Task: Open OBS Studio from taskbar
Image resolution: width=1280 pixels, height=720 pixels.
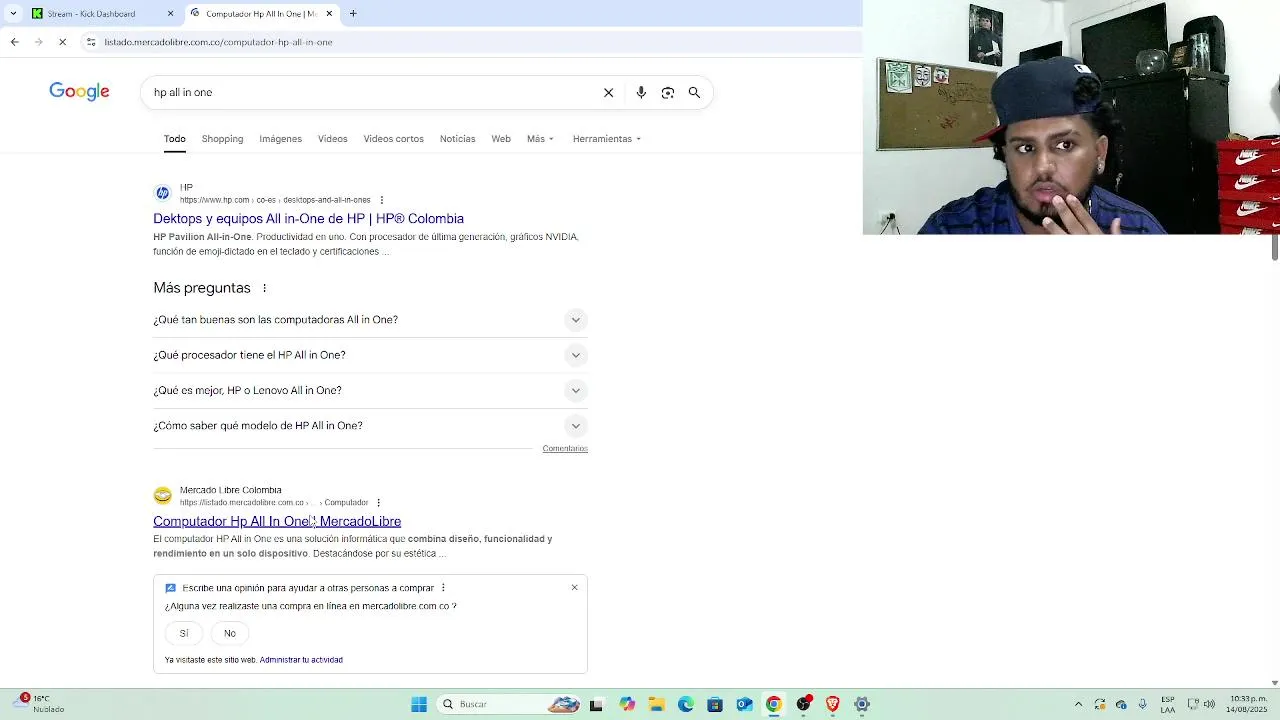Action: point(803,704)
